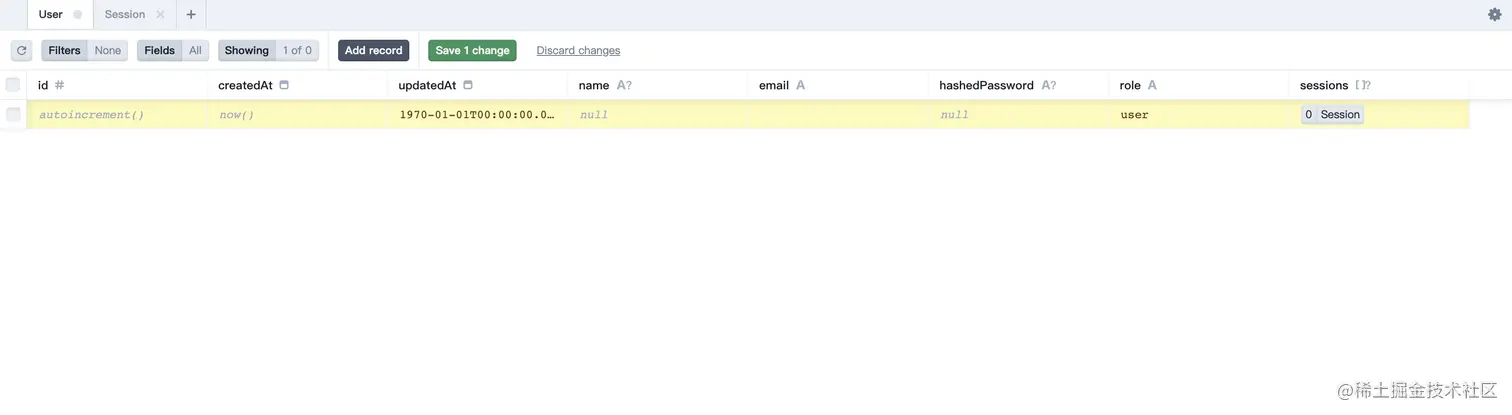Open Prisma Studio settings gear
This screenshot has width=1512, height=415.
tap(1495, 14)
